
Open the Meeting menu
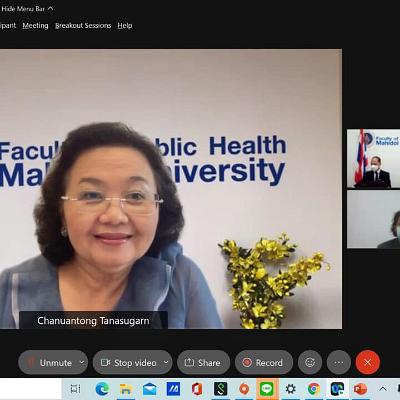coord(35,26)
